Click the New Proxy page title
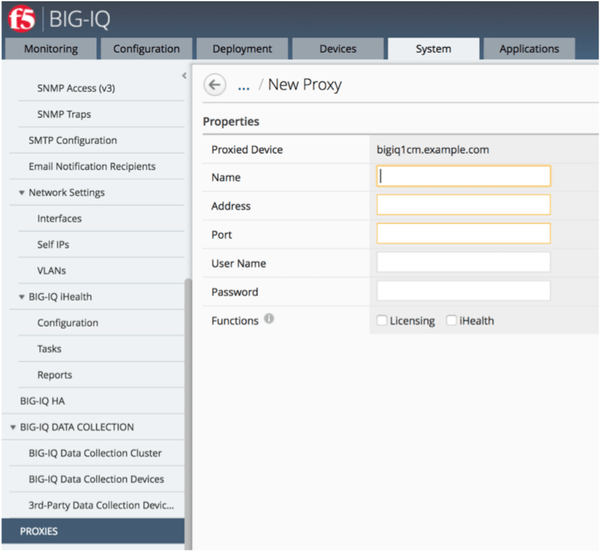Screen dimensions: 600x551 (x=305, y=85)
